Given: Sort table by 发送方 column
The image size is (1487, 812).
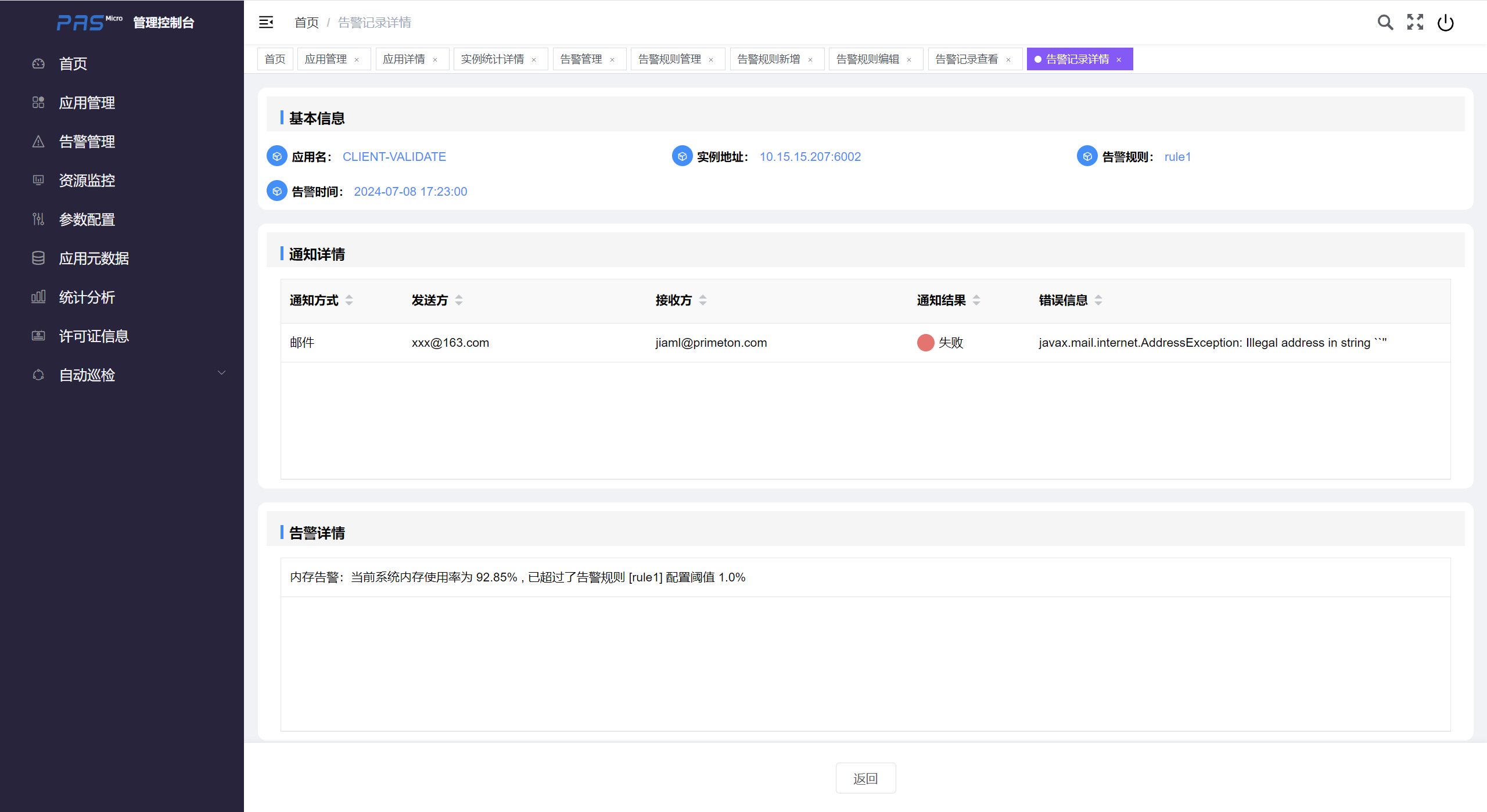Looking at the screenshot, I should tap(459, 300).
